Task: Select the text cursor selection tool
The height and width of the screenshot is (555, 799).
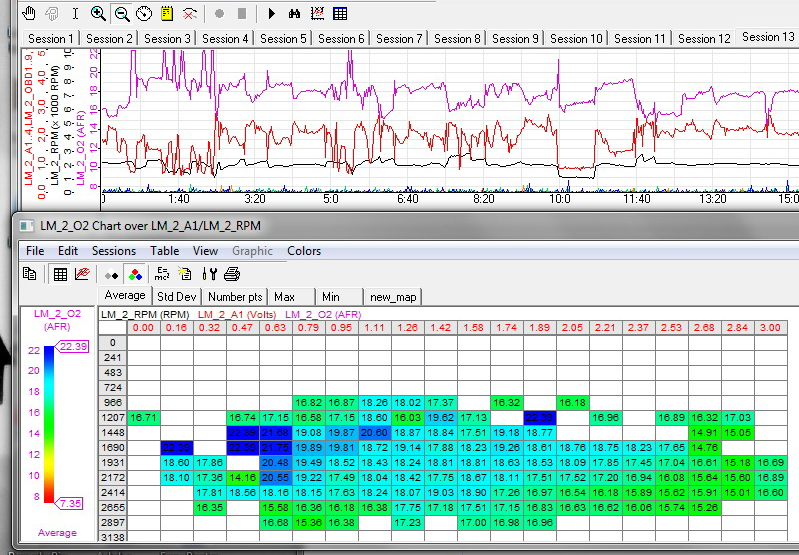Action: 75,14
